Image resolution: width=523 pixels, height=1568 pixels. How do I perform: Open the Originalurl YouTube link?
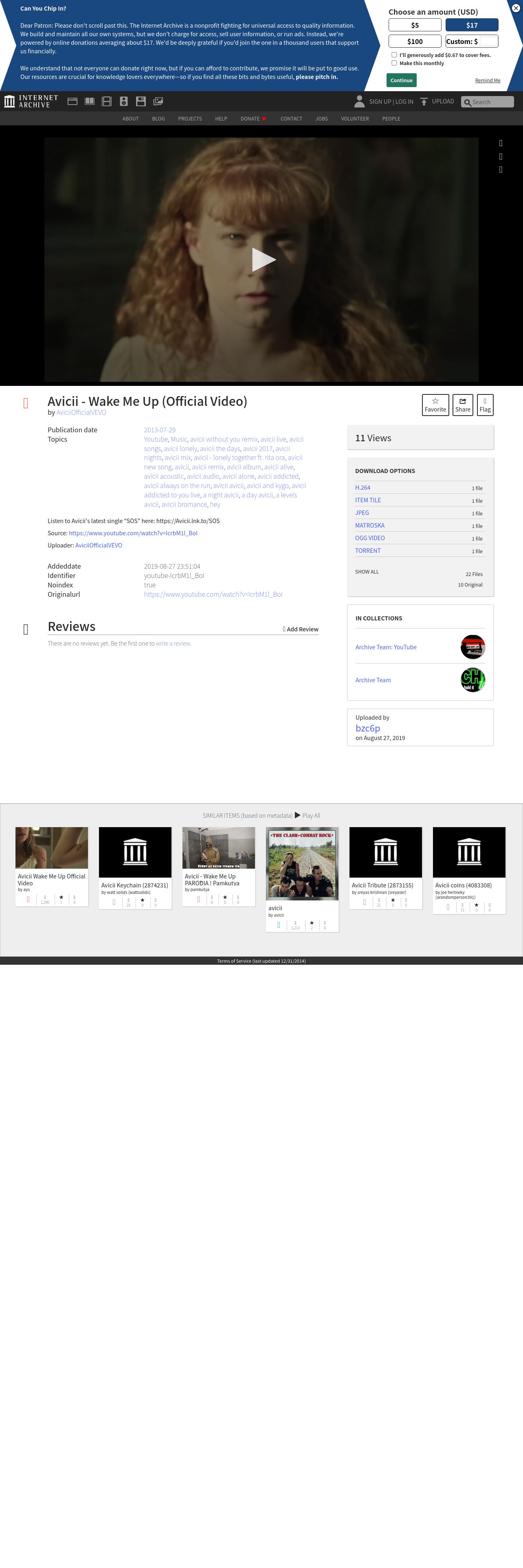[x=213, y=594]
